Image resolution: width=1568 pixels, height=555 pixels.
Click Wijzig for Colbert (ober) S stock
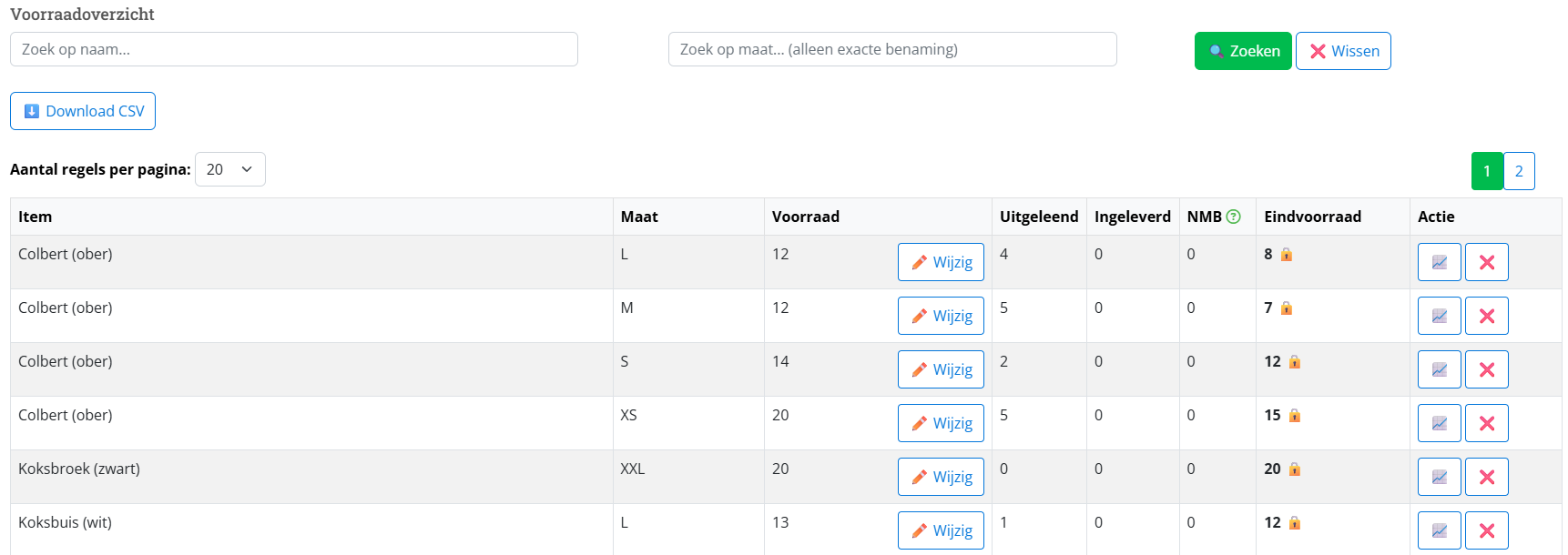(x=941, y=369)
